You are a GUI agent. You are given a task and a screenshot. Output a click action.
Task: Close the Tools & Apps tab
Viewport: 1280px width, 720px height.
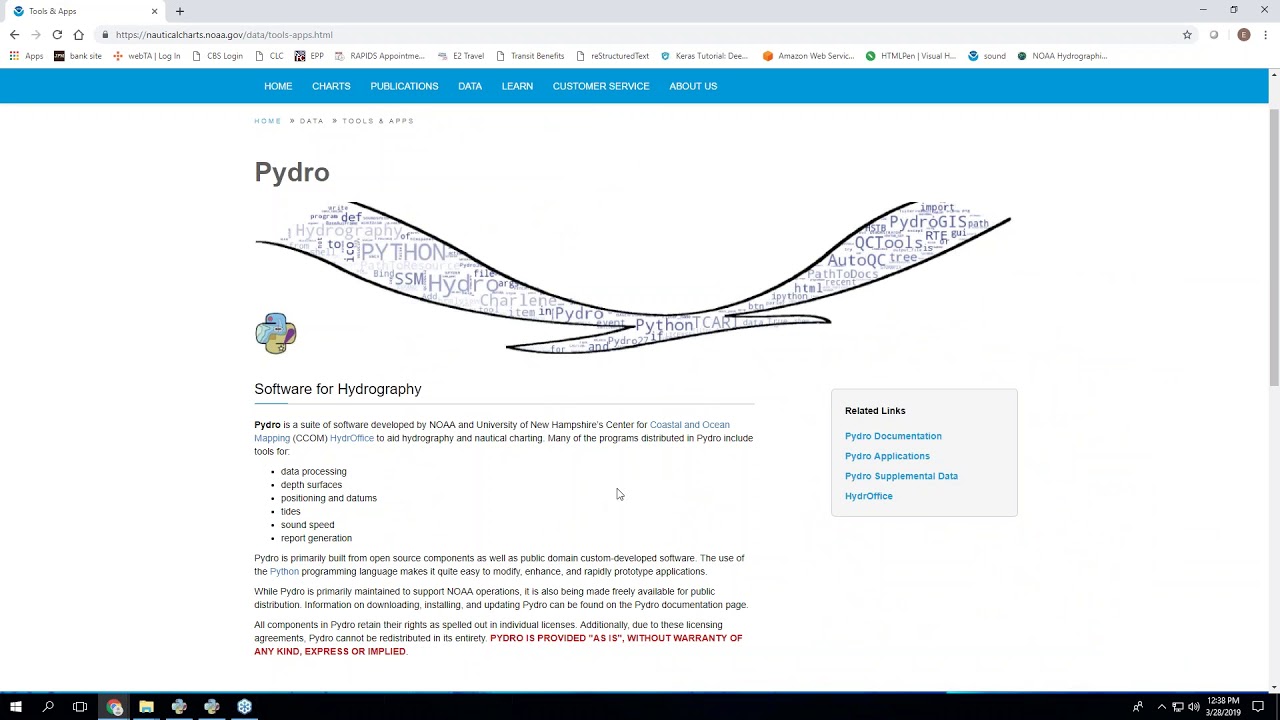[154, 11]
